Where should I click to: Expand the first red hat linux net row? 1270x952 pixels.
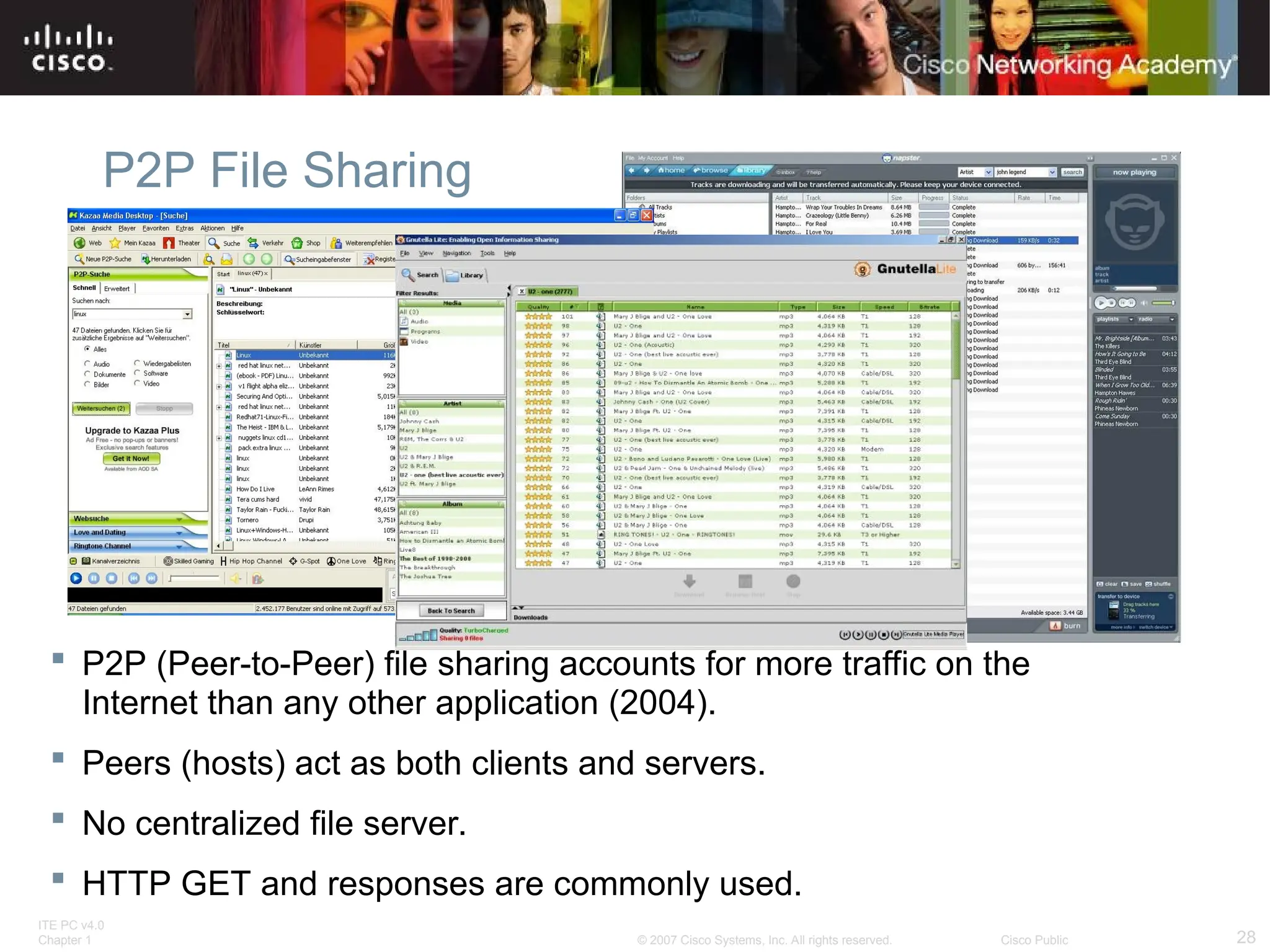[219, 366]
